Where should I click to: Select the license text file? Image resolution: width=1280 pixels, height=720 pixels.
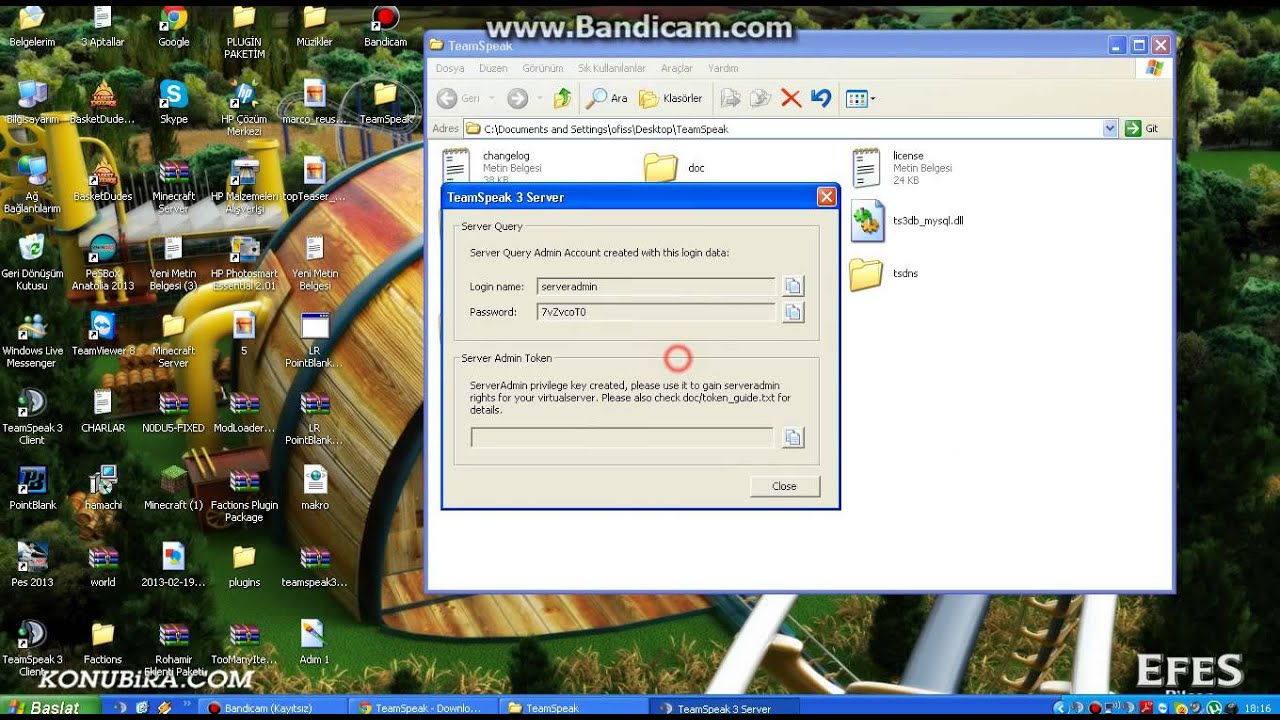903,167
